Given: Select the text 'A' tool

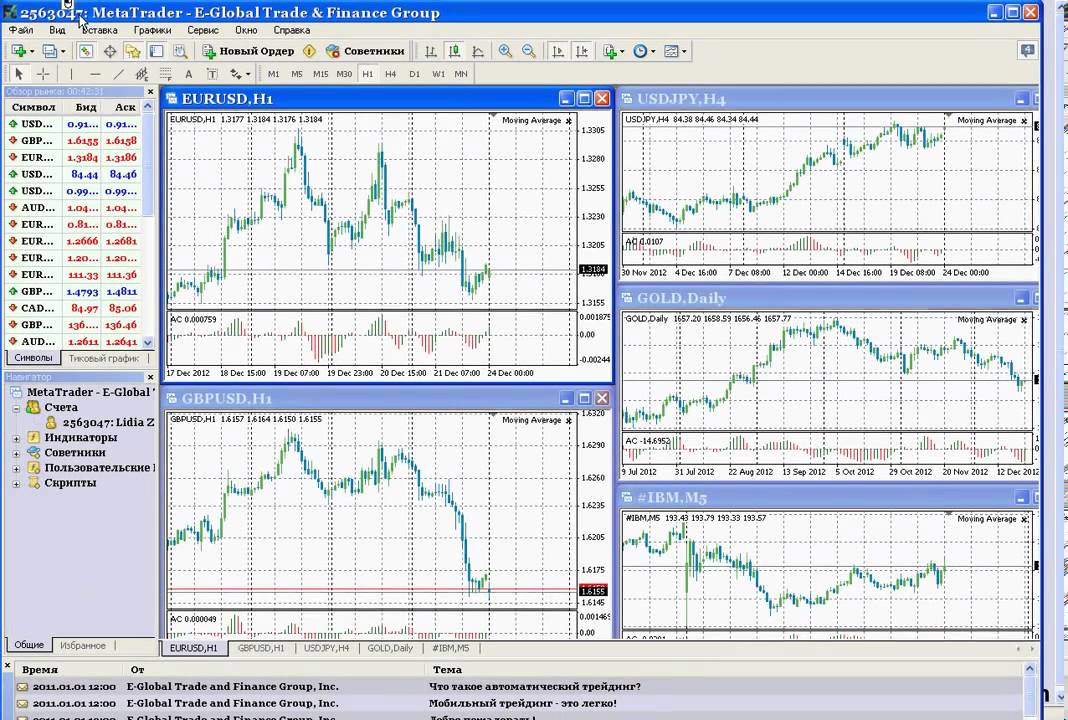Looking at the screenshot, I should [x=189, y=74].
